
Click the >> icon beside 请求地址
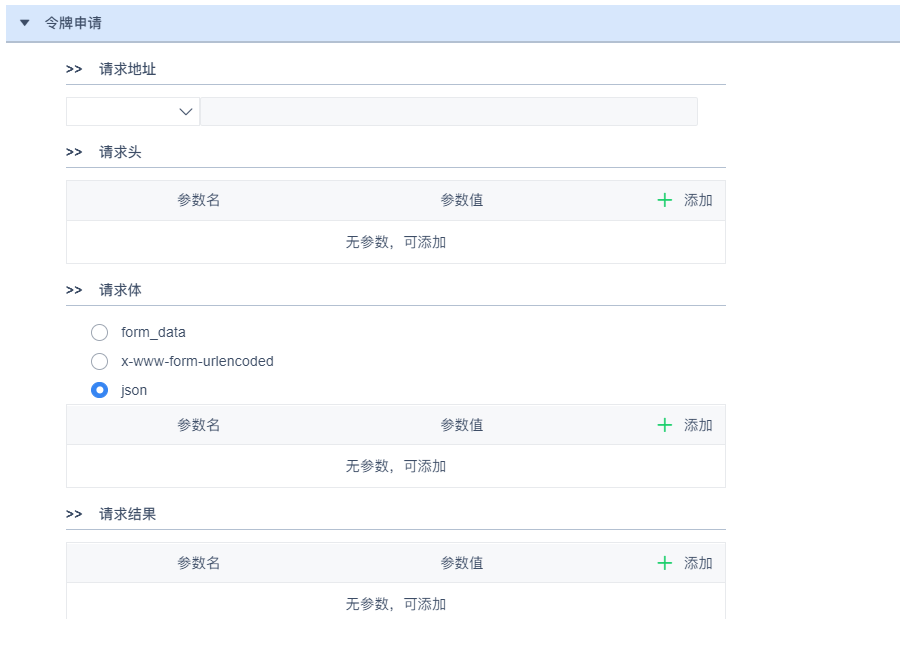point(74,69)
